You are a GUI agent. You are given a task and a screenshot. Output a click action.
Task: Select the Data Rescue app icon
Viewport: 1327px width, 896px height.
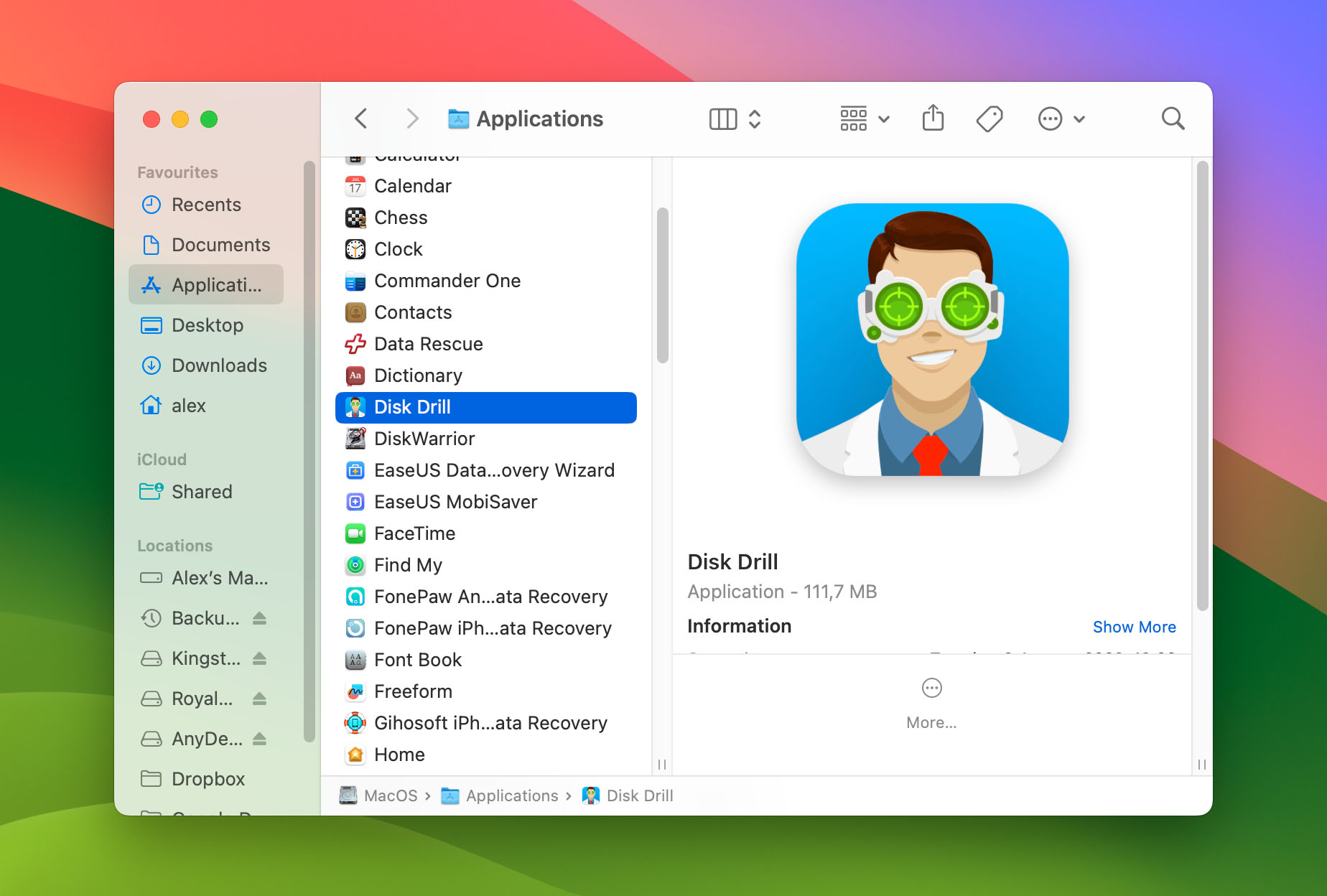point(355,344)
